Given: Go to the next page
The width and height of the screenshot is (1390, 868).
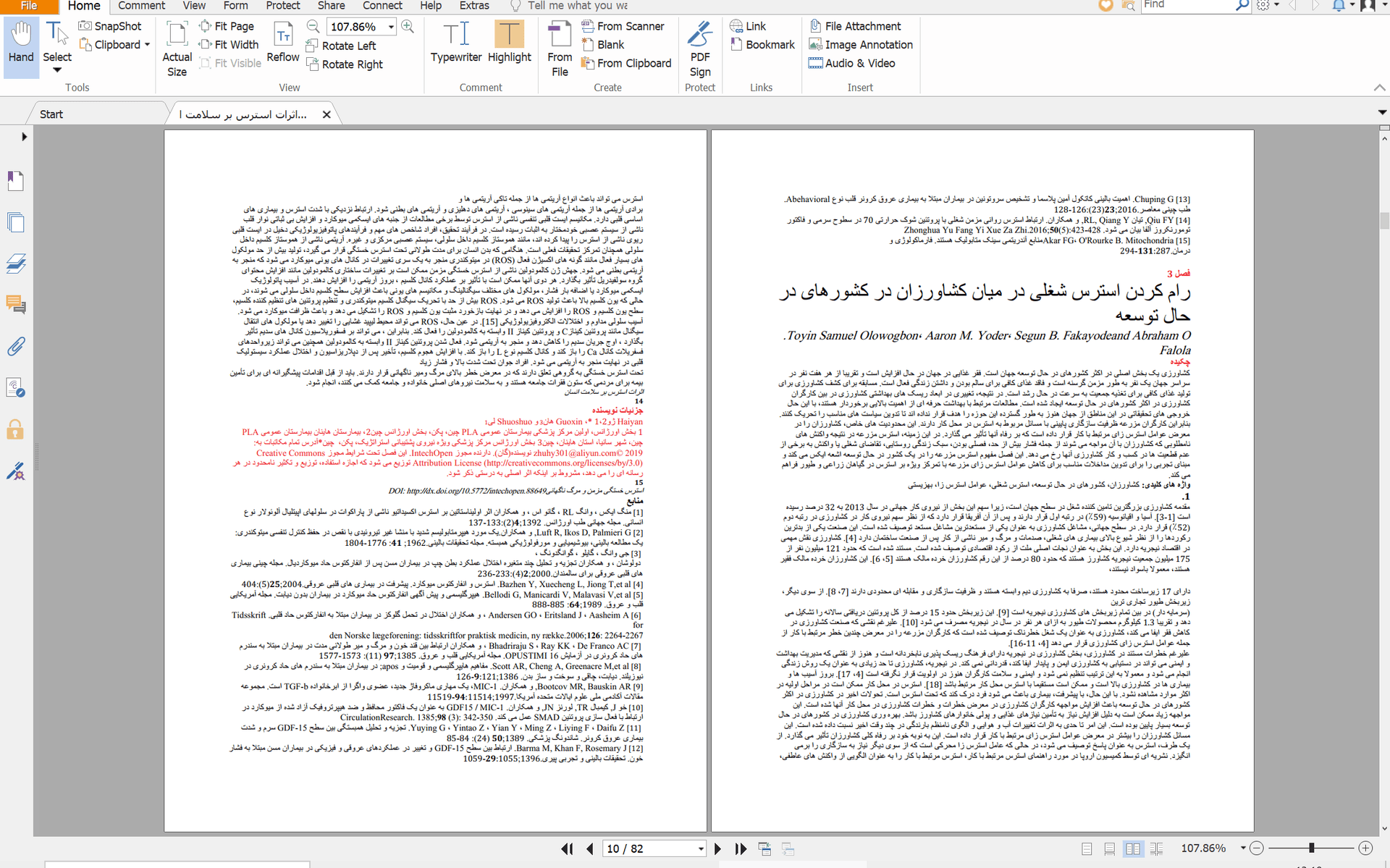Looking at the screenshot, I should (x=717, y=848).
